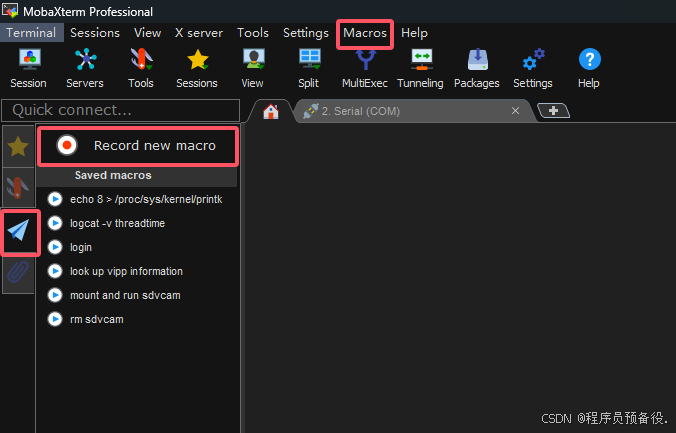Screen dimensions: 676x433
Task: Run the login macro play icon
Action: tap(55, 247)
